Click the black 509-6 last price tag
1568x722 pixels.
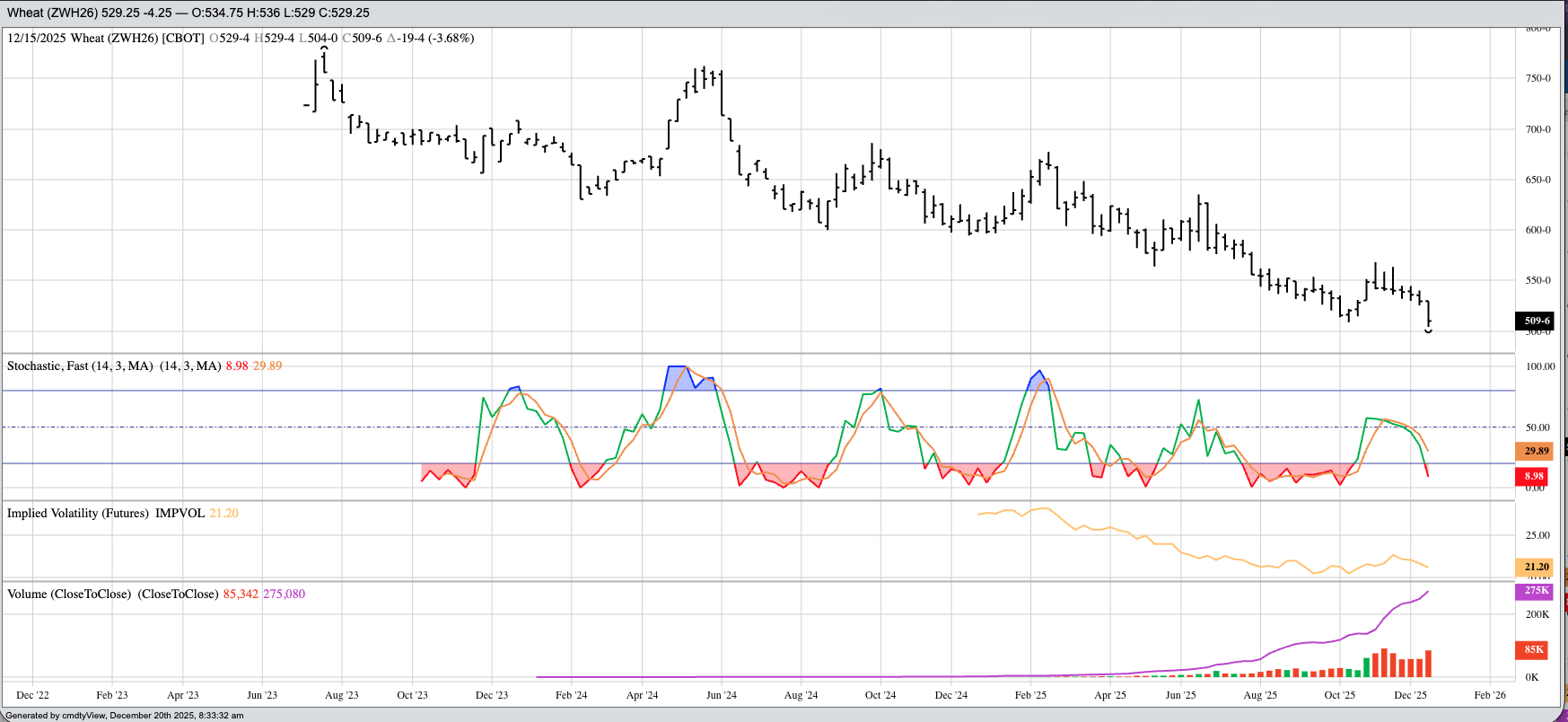[1536, 321]
